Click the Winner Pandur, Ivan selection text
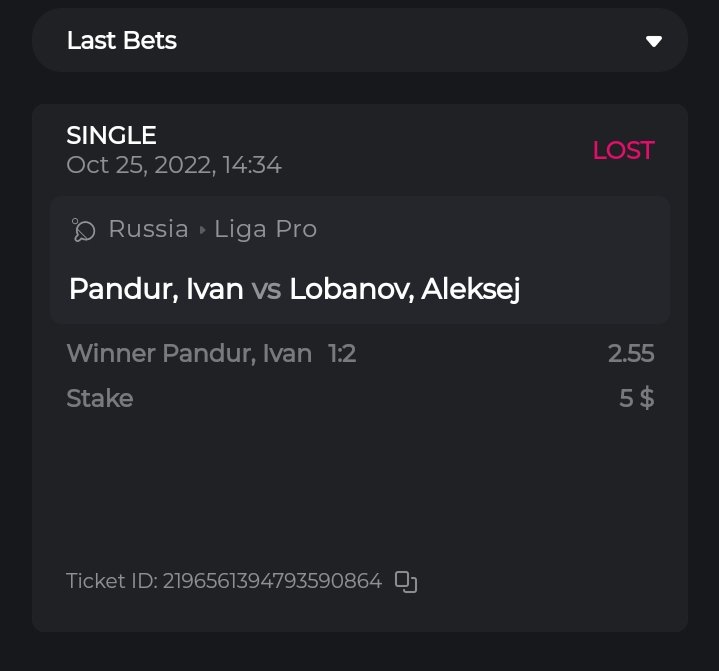 pyautogui.click(x=188, y=353)
